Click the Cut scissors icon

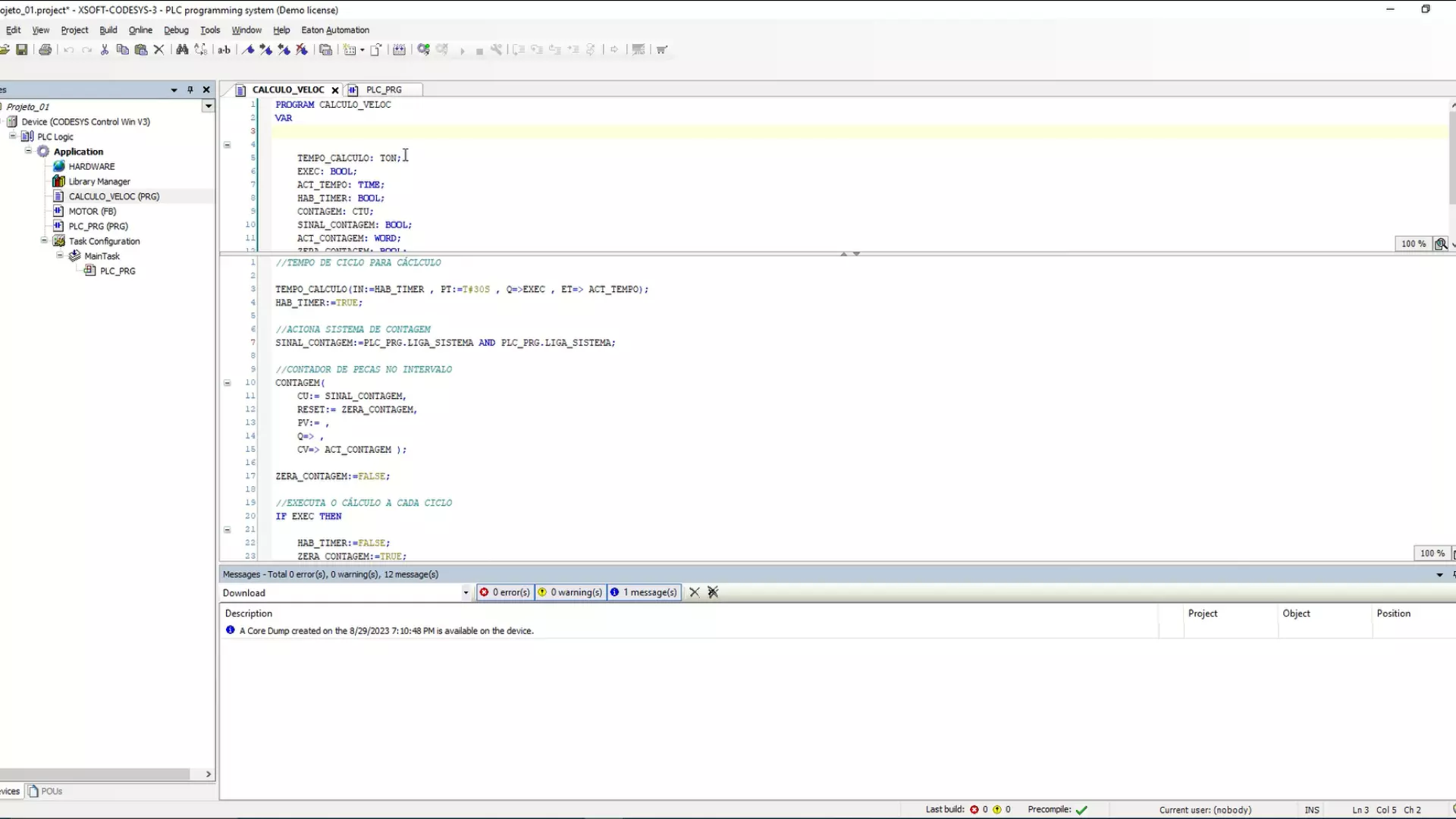[105, 50]
